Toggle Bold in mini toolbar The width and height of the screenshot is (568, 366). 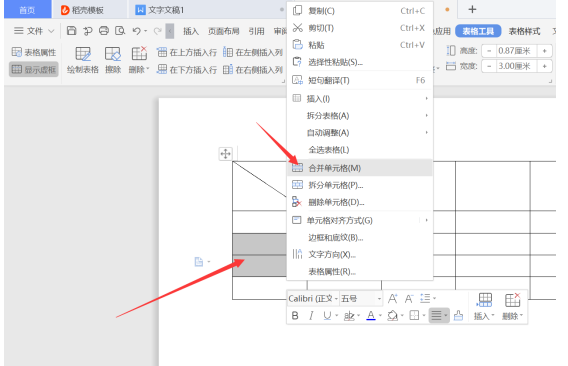pyautogui.click(x=295, y=316)
